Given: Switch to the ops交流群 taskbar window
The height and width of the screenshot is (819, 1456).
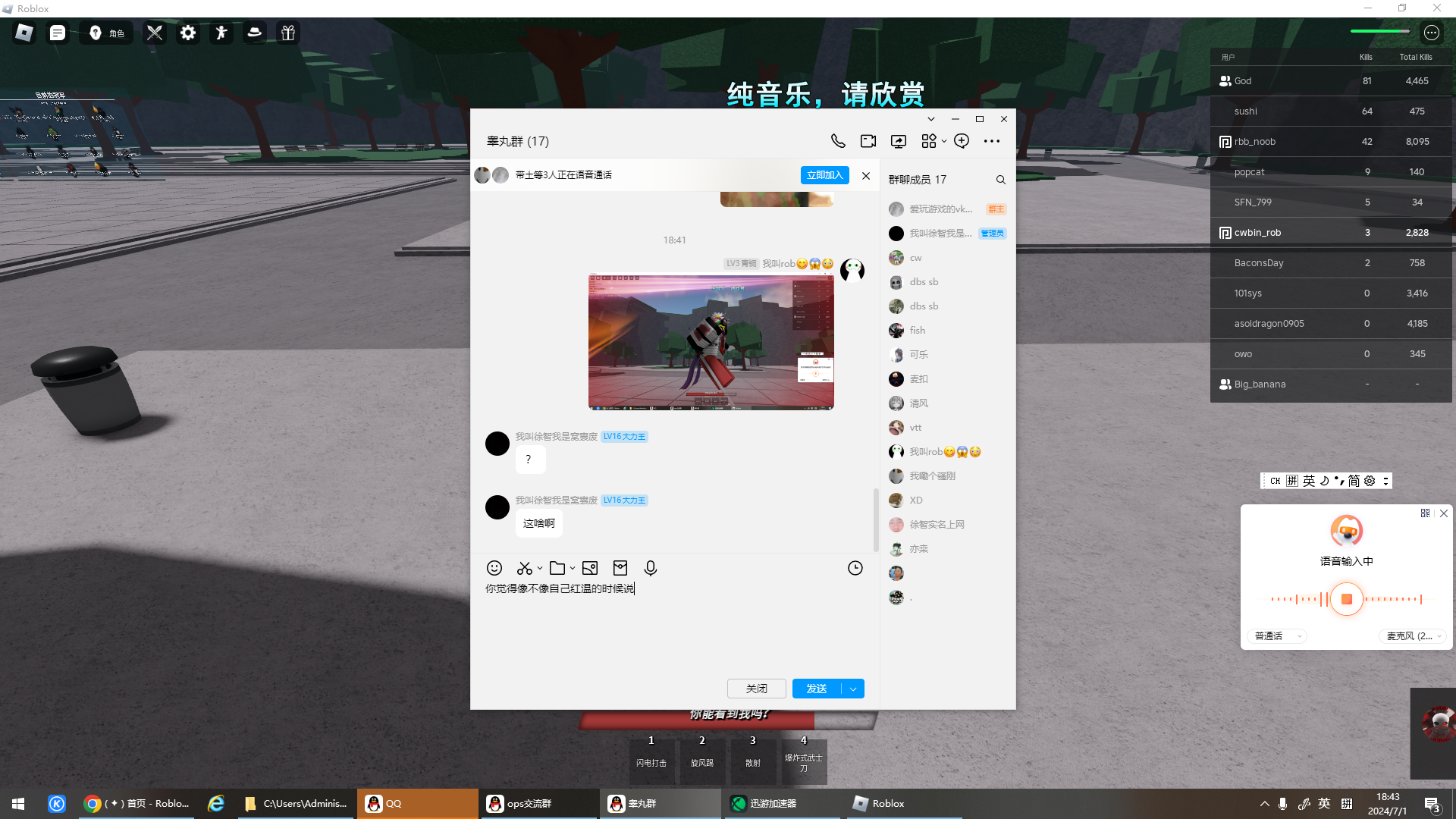Looking at the screenshot, I should point(538,804).
